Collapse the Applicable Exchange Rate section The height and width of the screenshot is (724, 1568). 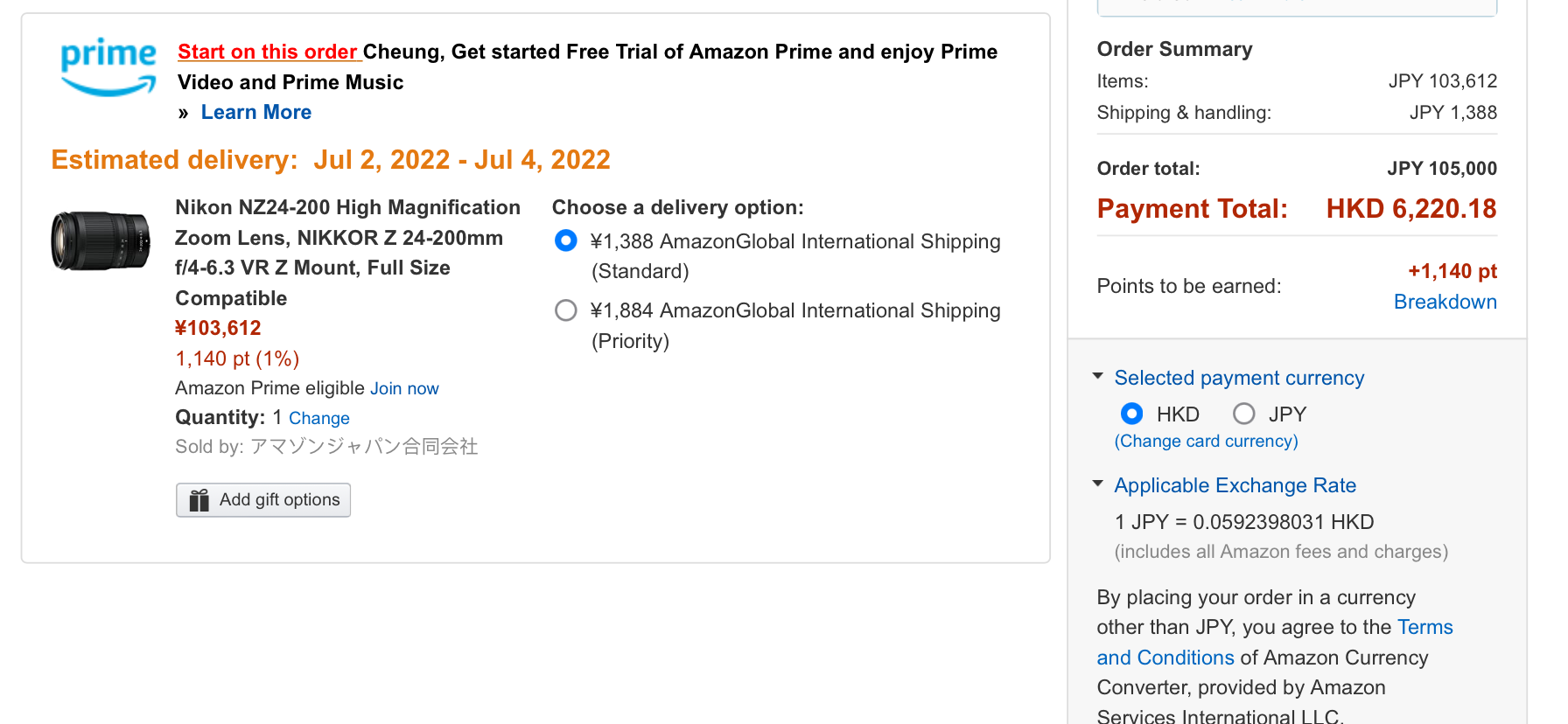(x=1098, y=484)
